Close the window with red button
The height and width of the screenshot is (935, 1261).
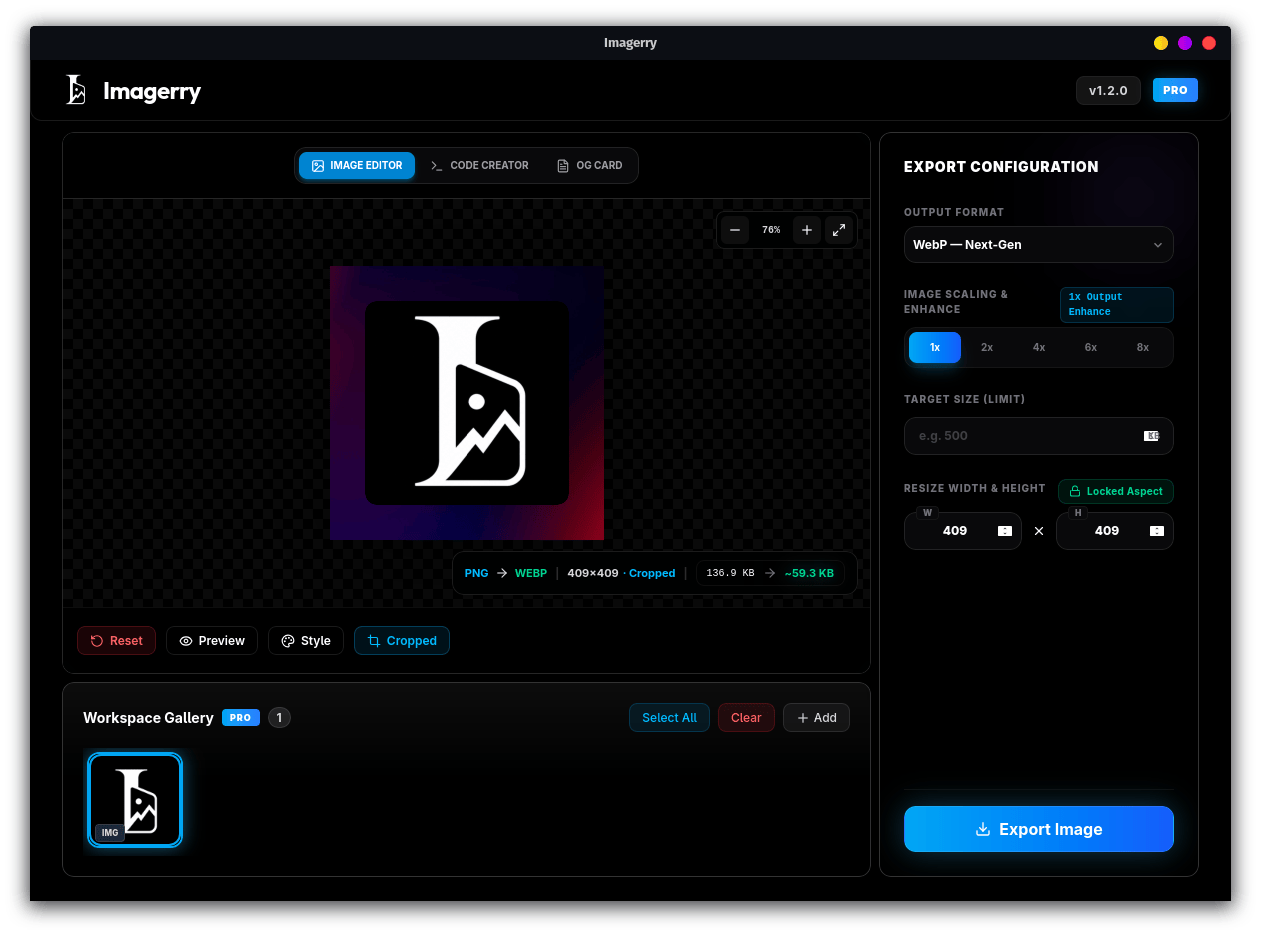pos(1209,43)
